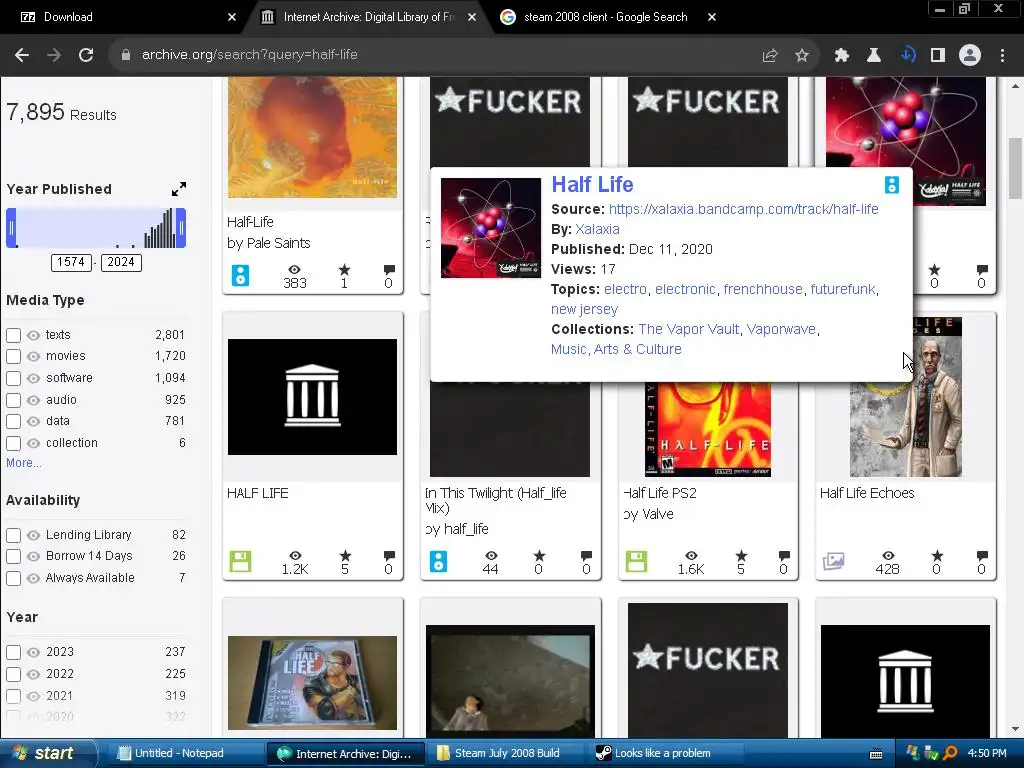
Task: Open the futurefunk topic link
Action: click(x=842, y=289)
